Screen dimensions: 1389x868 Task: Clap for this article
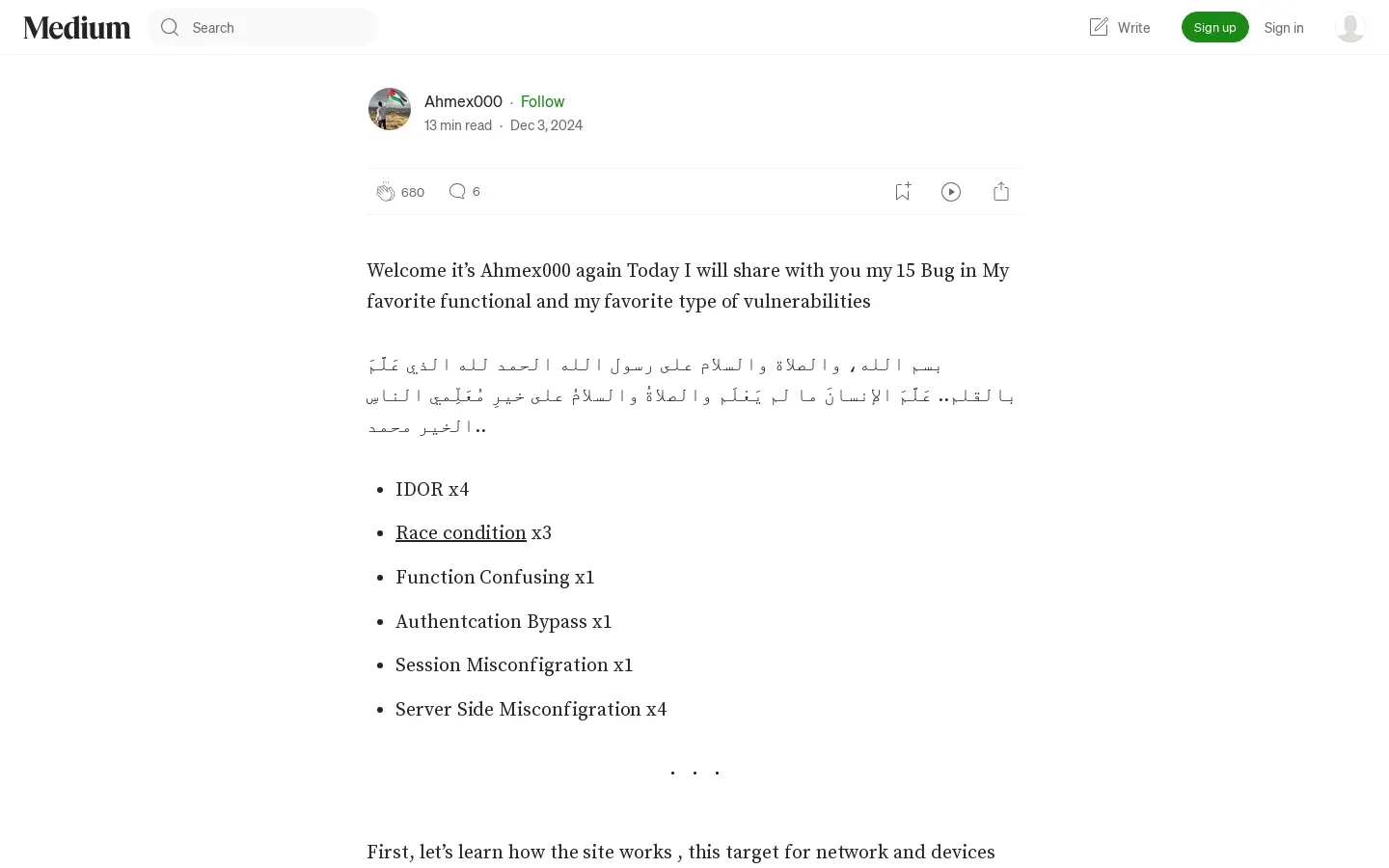[386, 192]
